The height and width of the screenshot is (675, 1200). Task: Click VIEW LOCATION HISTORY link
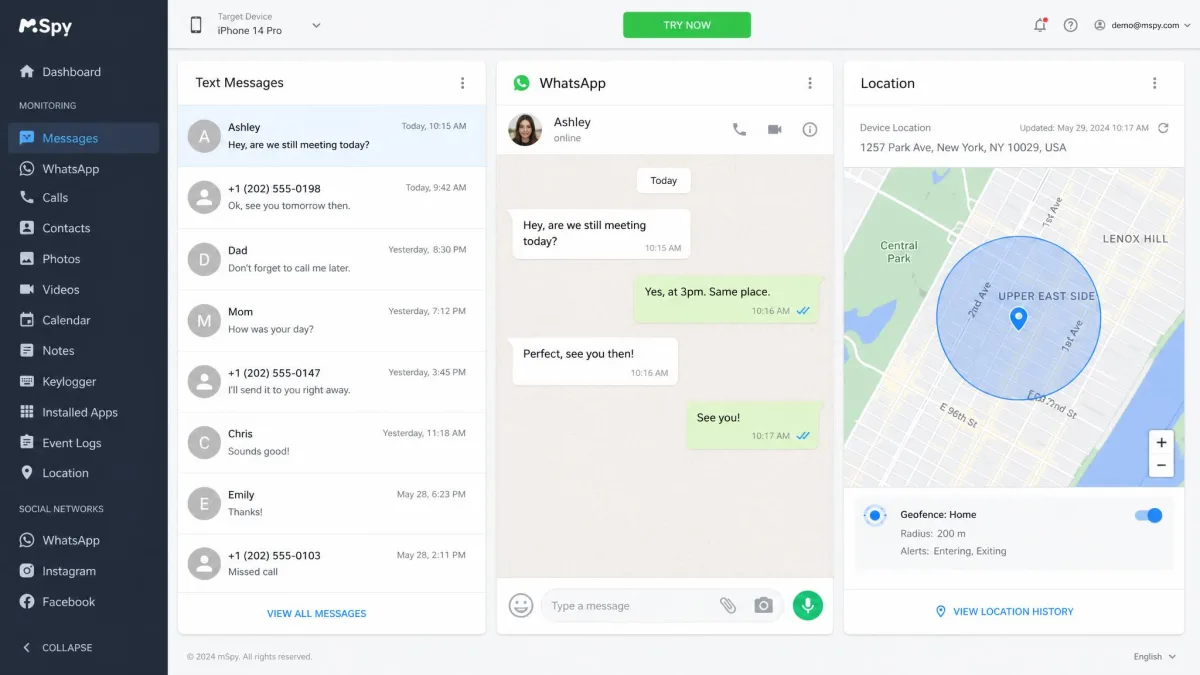point(1004,611)
